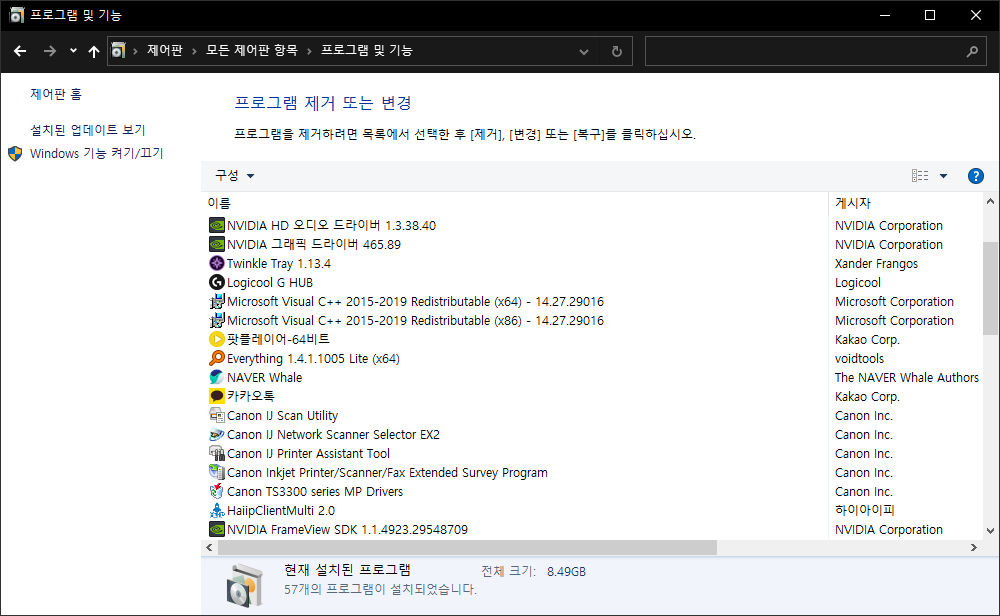Click the scroll down arrow

click(990, 531)
